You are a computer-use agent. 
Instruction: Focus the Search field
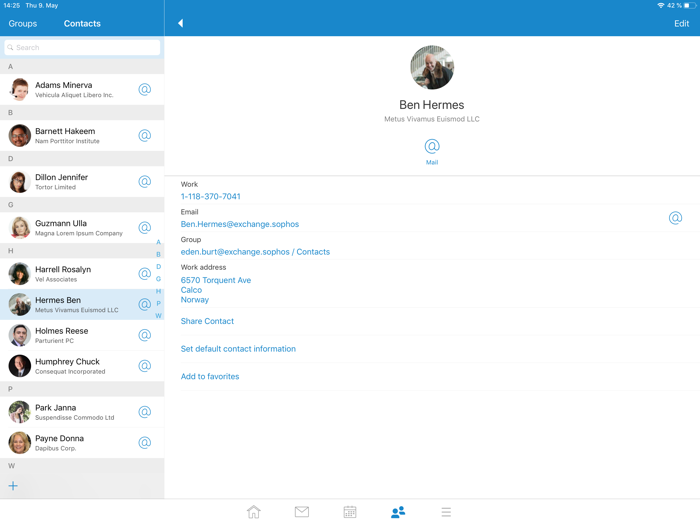(82, 47)
